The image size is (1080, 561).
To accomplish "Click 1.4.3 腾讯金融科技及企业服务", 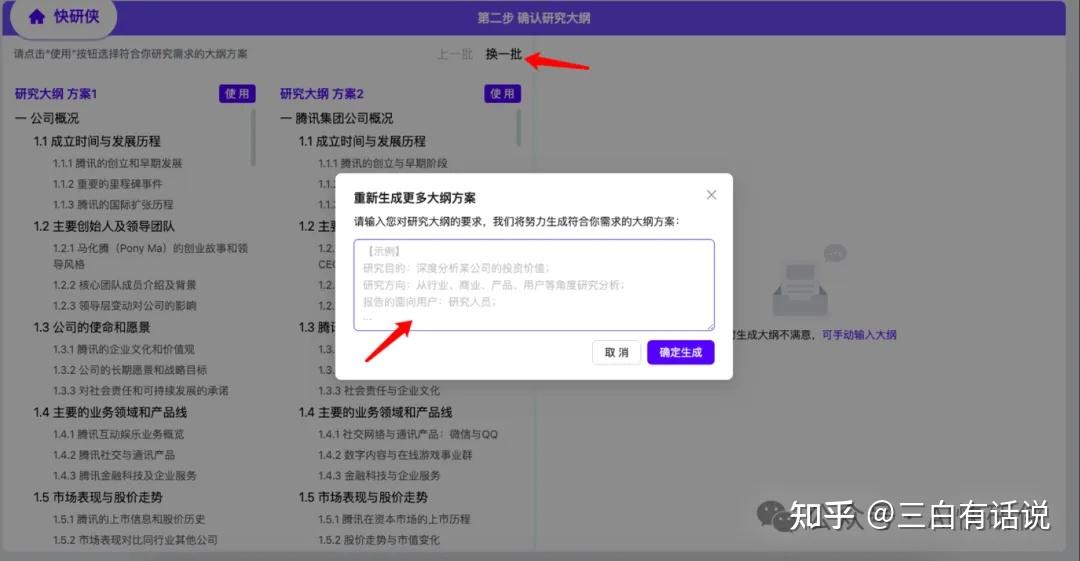I will [125, 476].
